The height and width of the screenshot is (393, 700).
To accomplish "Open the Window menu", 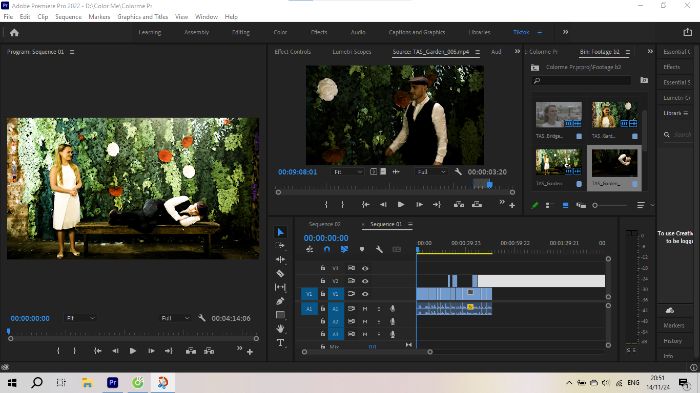I will [x=206, y=17].
